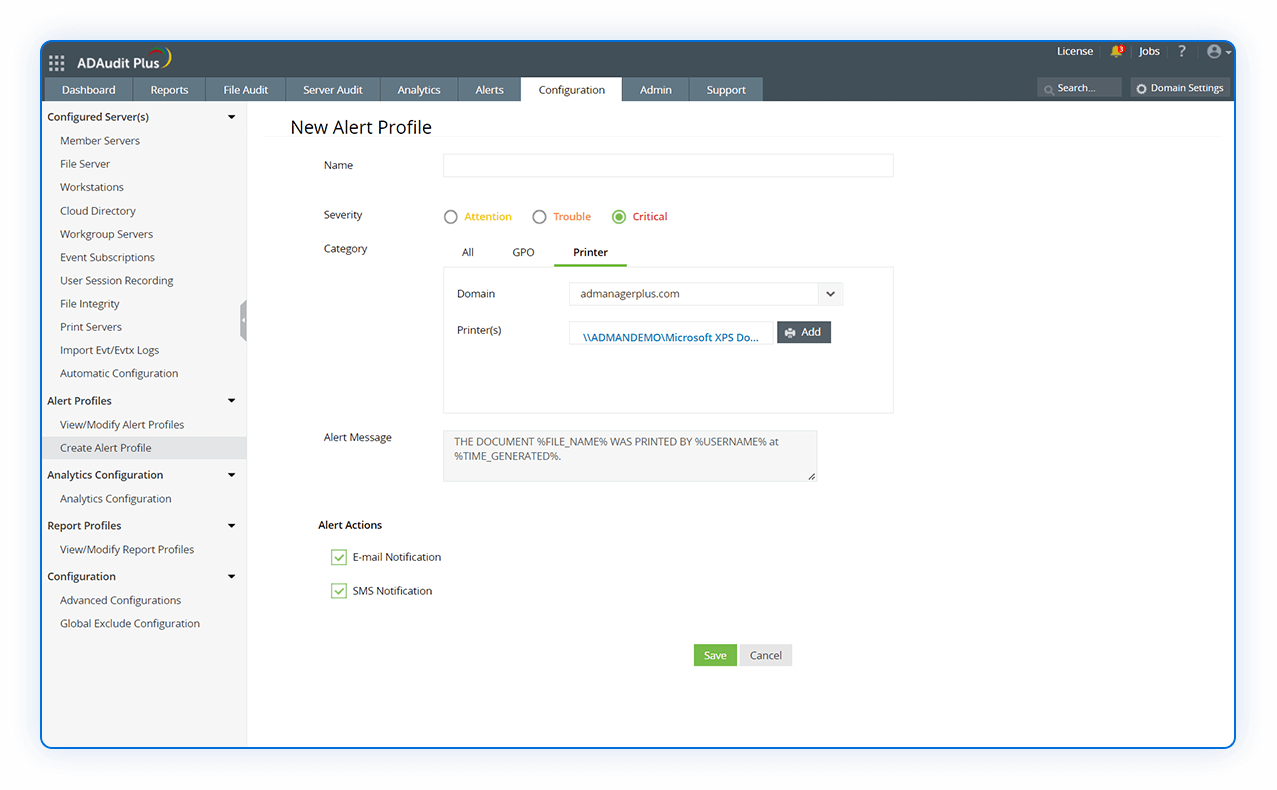Screen dimensions: 1277x790
Task: Open Workstations in the sidebar
Action: coord(92,187)
